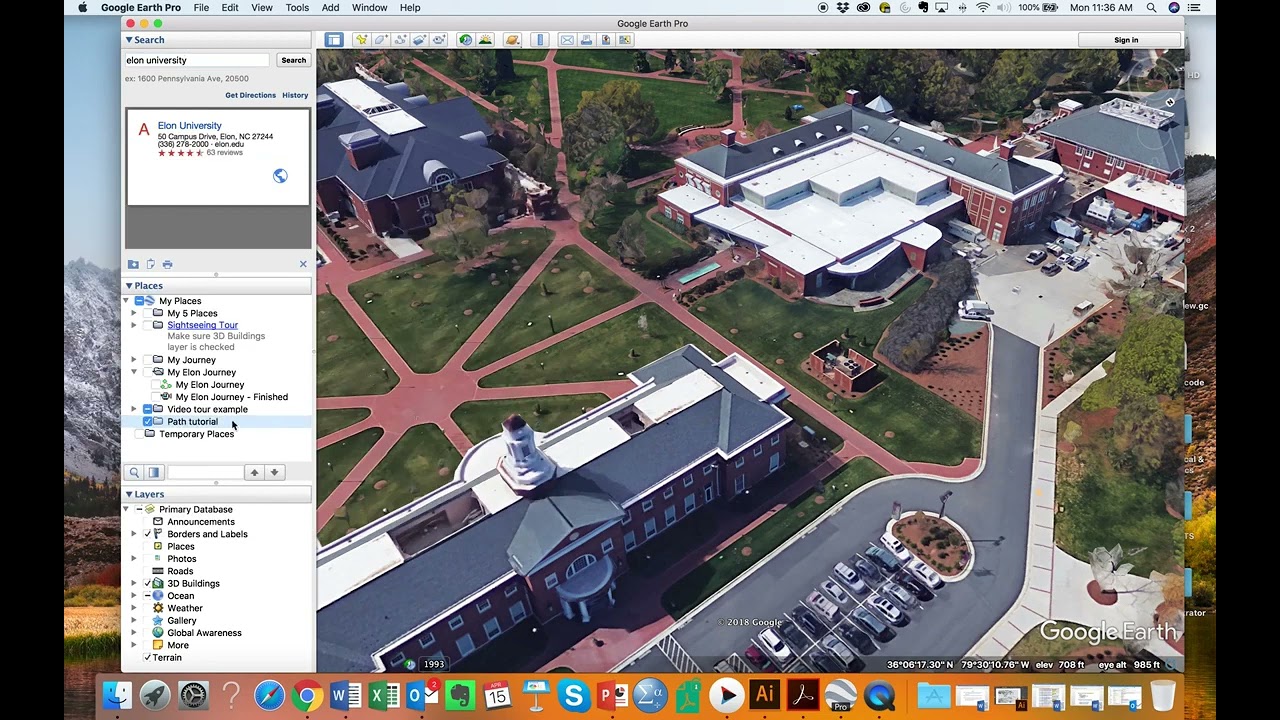Open Google Chrome from the Dock
This screenshot has height=720, width=1280.
307,695
